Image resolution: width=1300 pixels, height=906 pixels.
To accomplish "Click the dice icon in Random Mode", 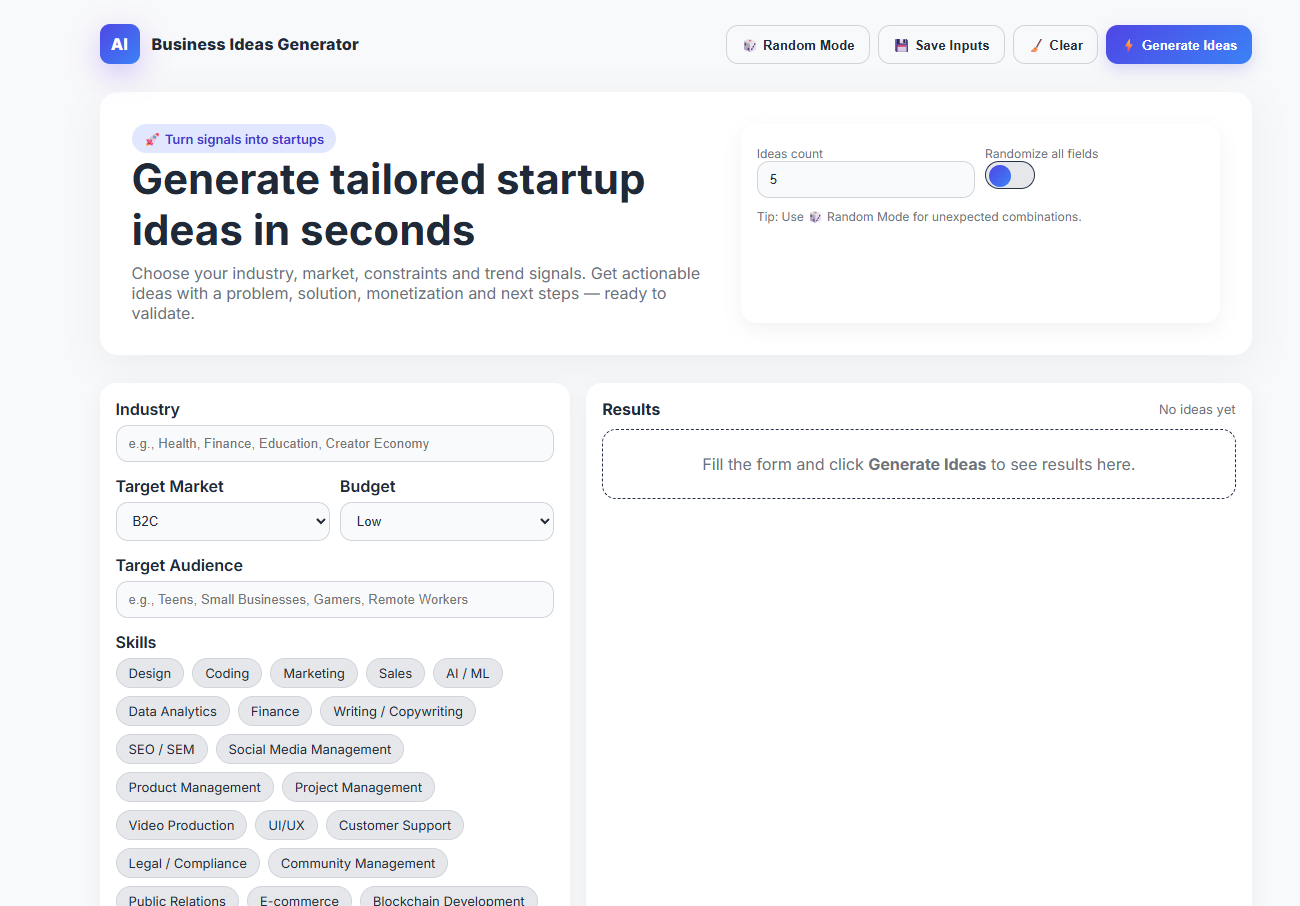I will click(x=749, y=45).
